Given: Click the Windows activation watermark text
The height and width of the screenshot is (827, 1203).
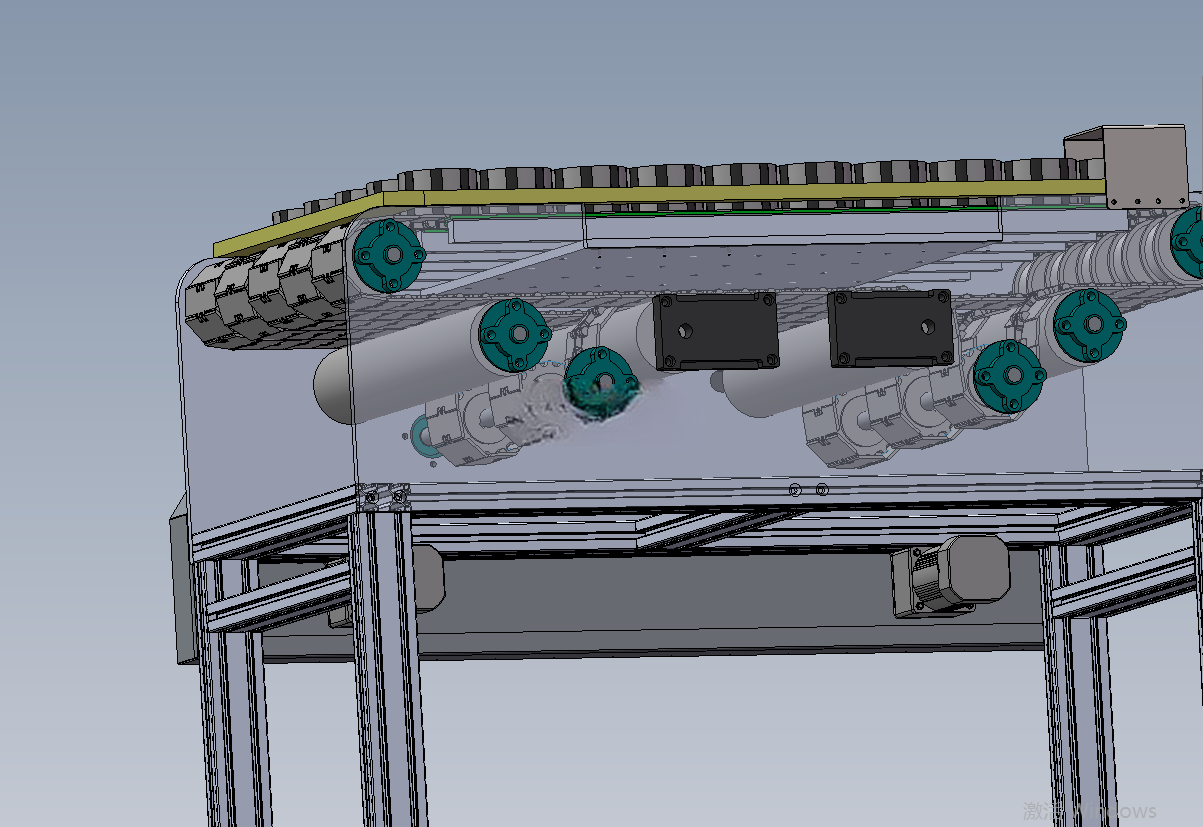Looking at the screenshot, I should click(x=1090, y=811).
